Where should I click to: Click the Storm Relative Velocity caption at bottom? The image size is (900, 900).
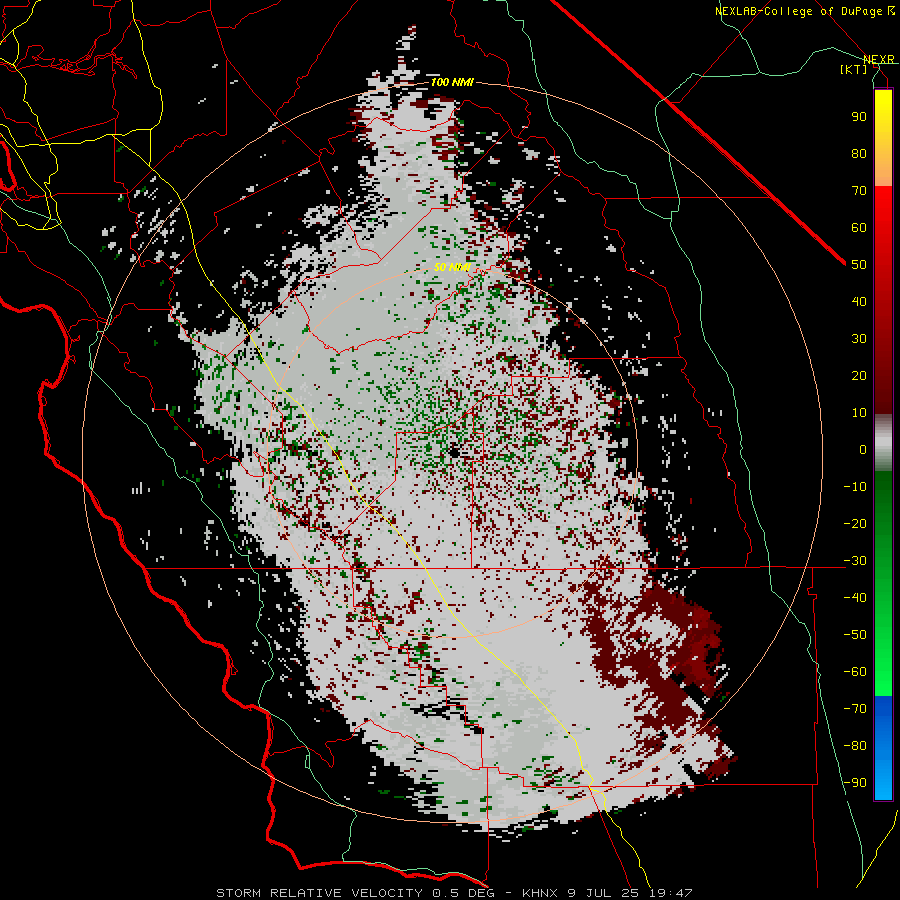(x=454, y=893)
